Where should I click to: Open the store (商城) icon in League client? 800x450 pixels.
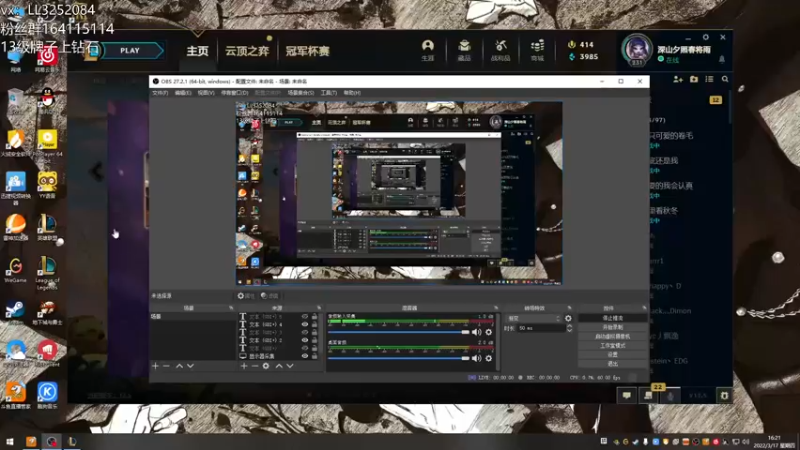[537, 51]
